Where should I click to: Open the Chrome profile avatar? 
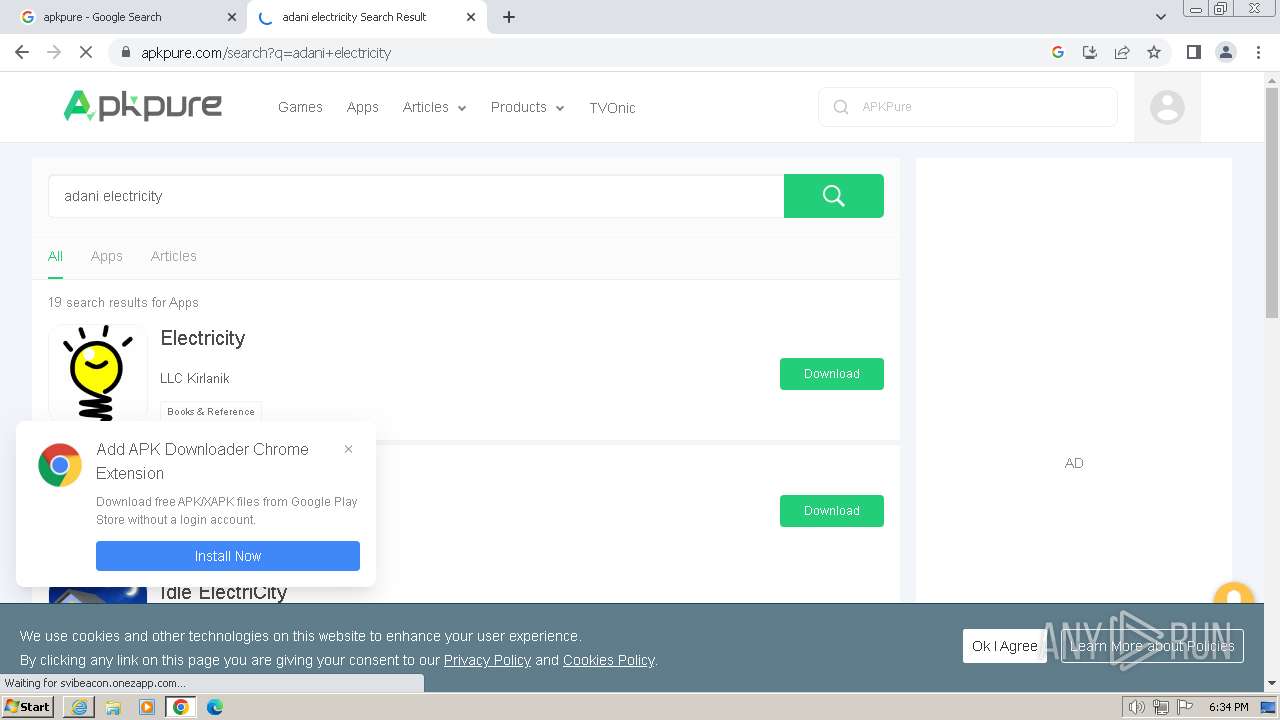[x=1226, y=52]
